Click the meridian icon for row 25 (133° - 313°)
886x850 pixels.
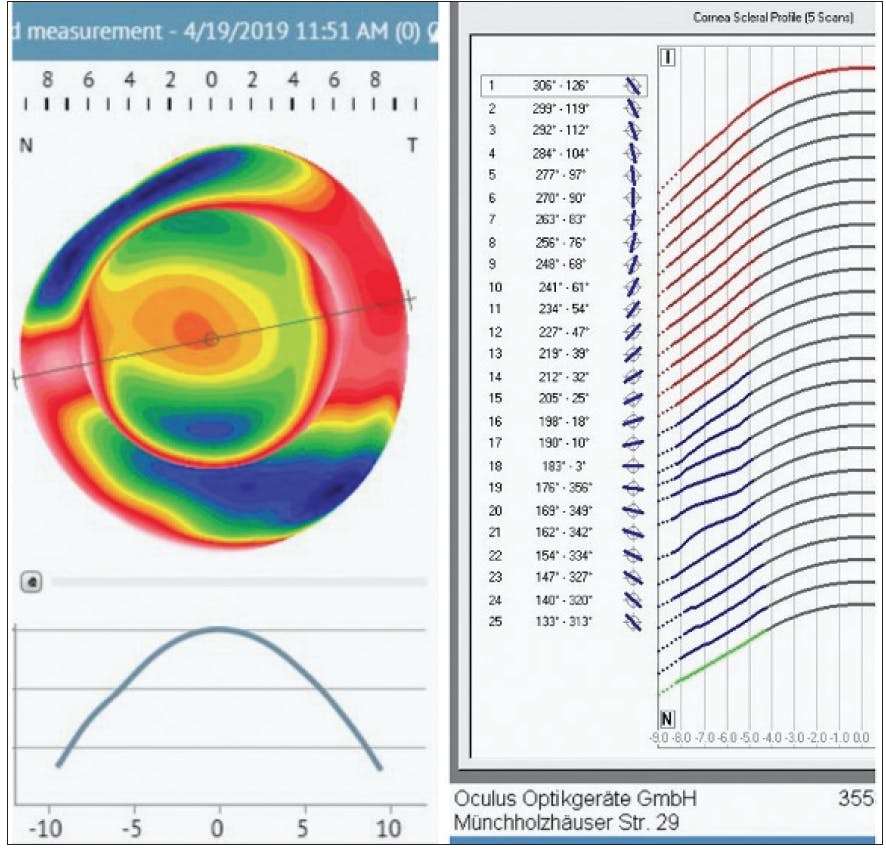tap(632, 621)
